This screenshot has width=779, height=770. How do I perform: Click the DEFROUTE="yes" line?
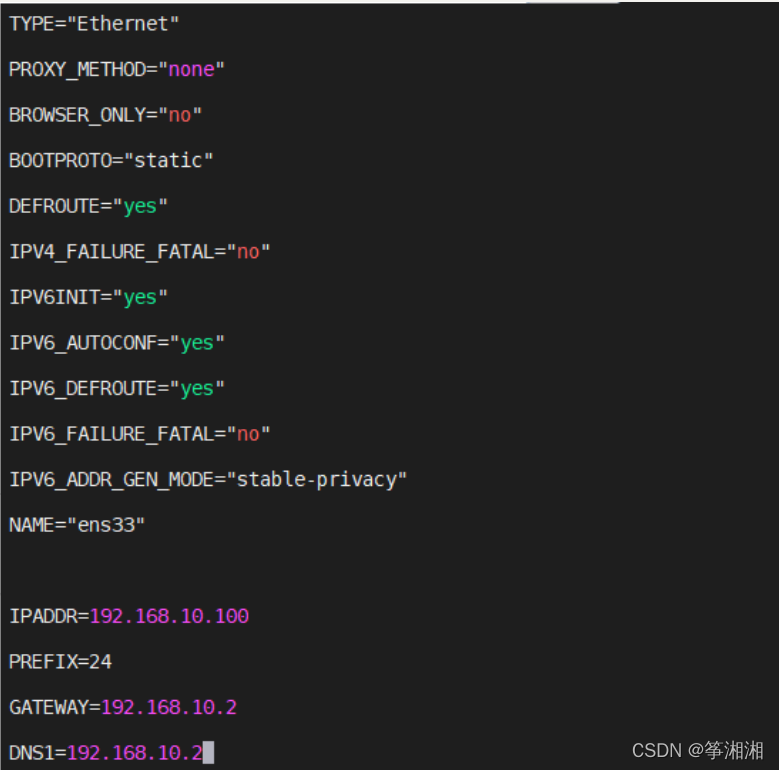click(x=88, y=206)
